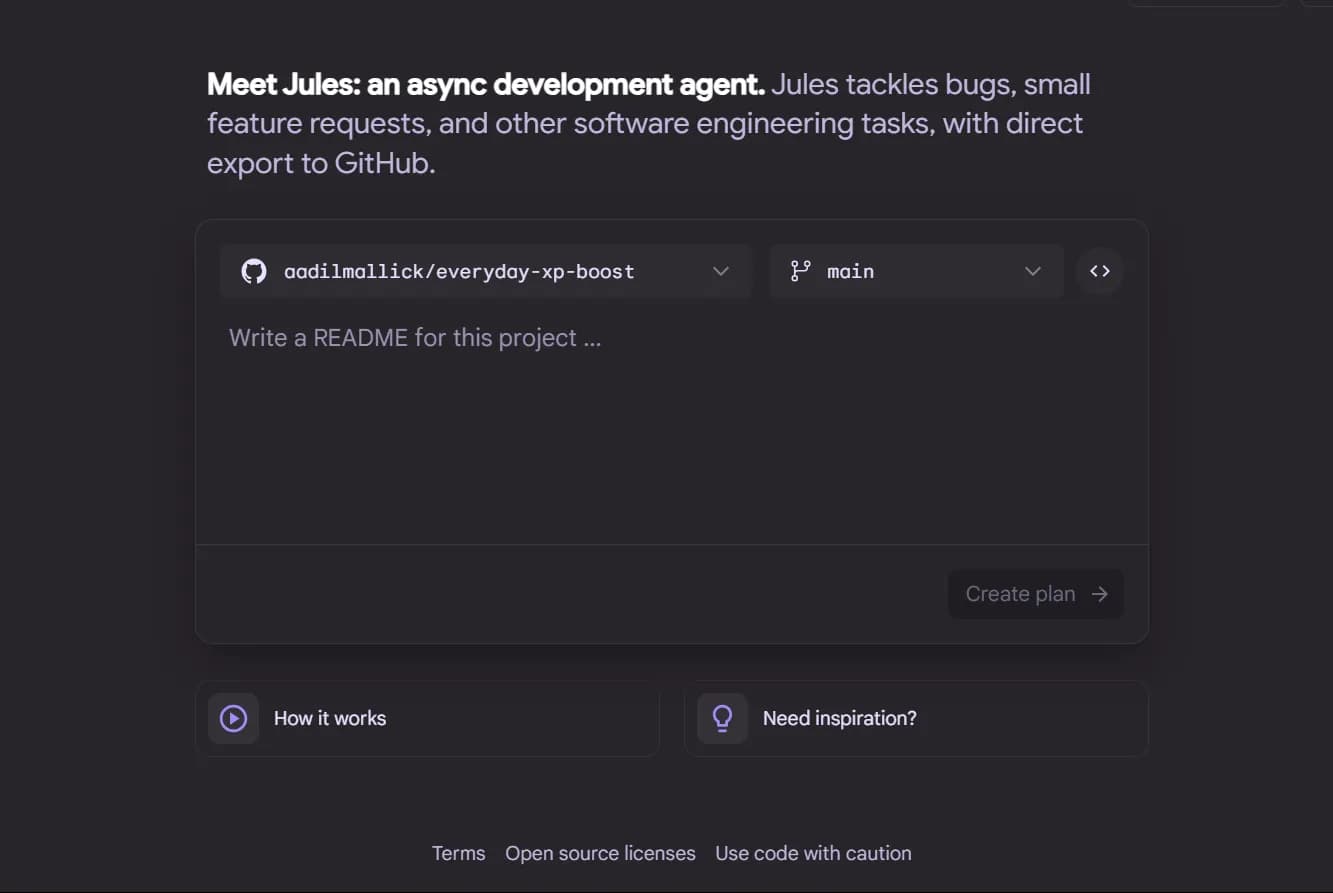This screenshot has height=893, width=1333.
Task: Follow the Use code with caution link
Action: (x=813, y=853)
